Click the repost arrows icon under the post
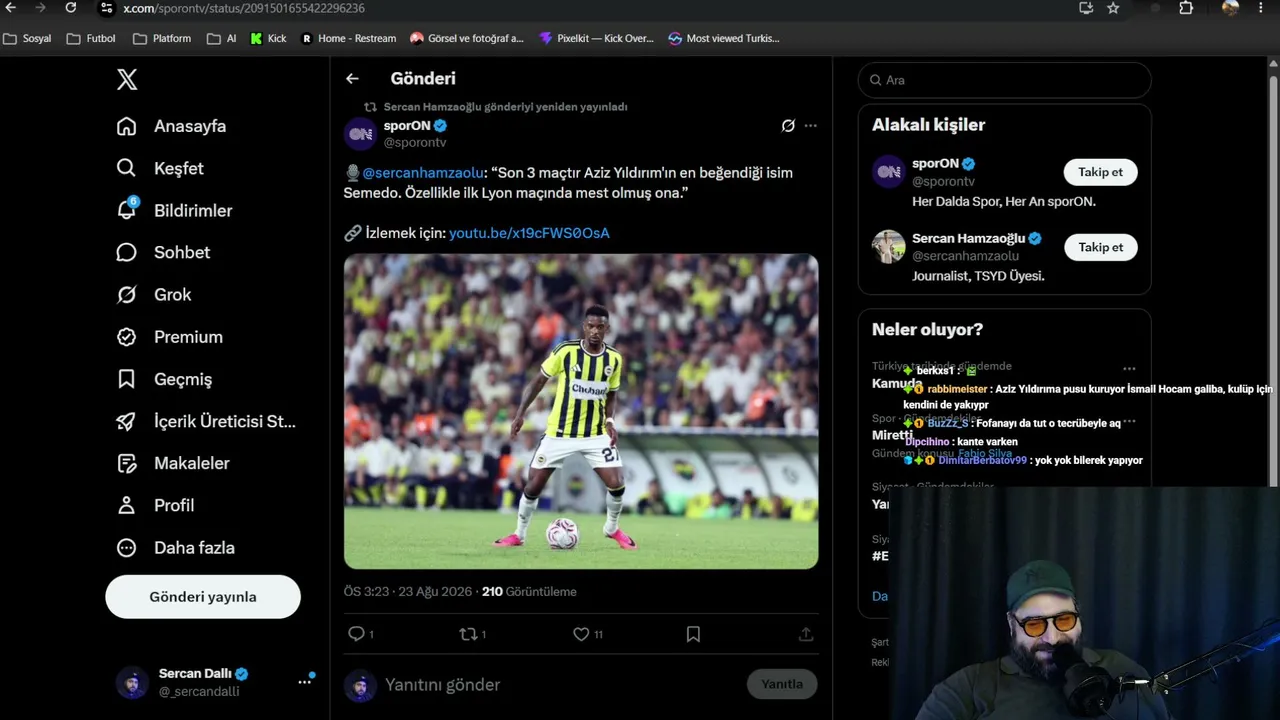 [x=468, y=634]
